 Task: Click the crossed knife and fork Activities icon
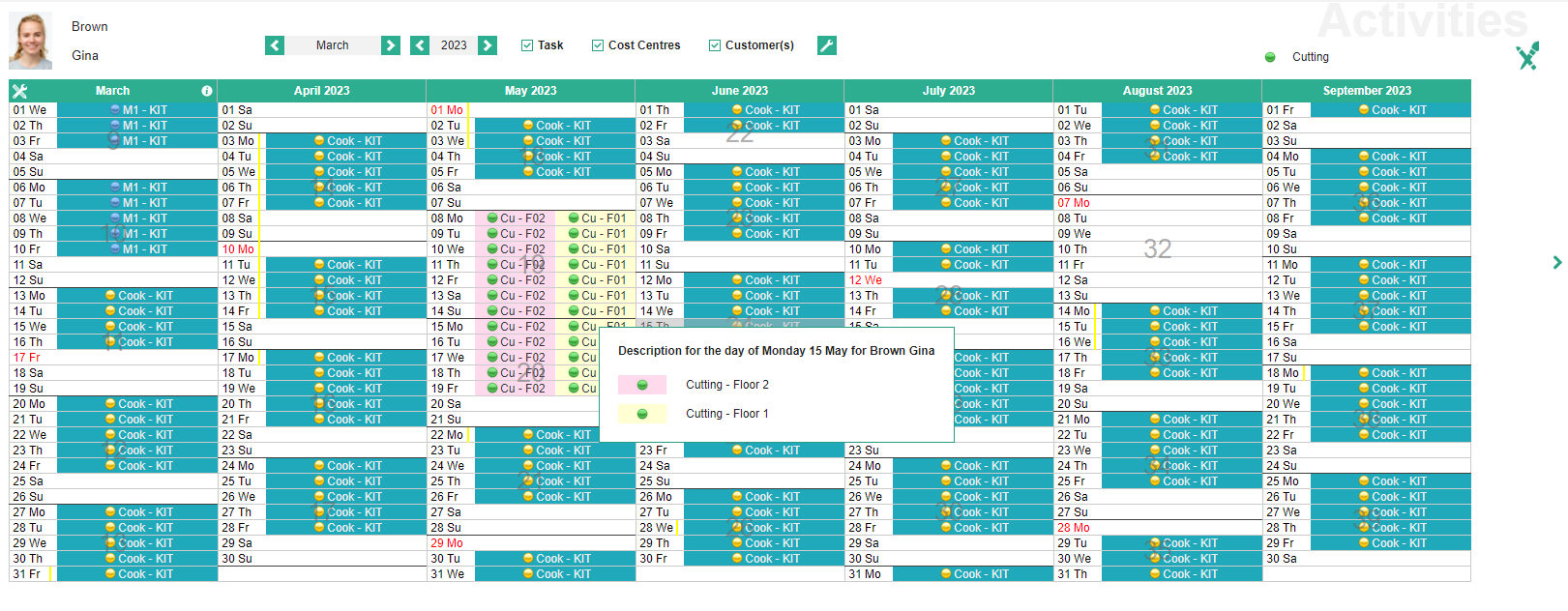[1528, 56]
